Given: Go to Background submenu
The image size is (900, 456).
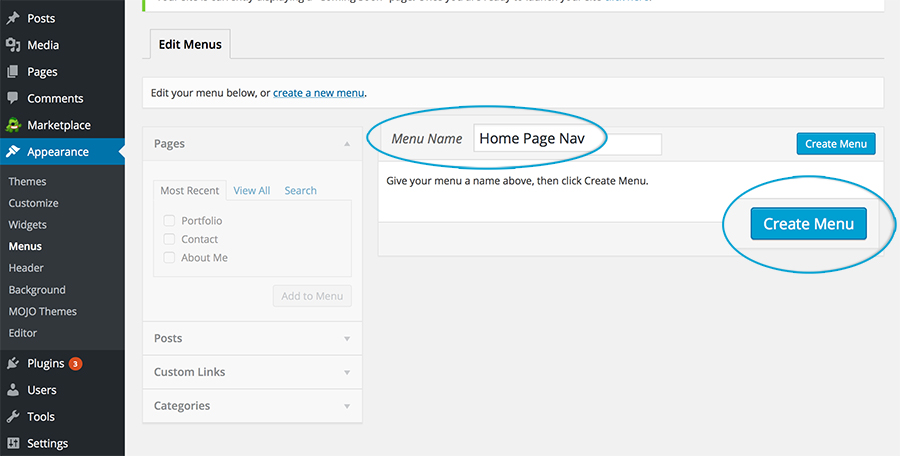Looking at the screenshot, I should point(37,290).
